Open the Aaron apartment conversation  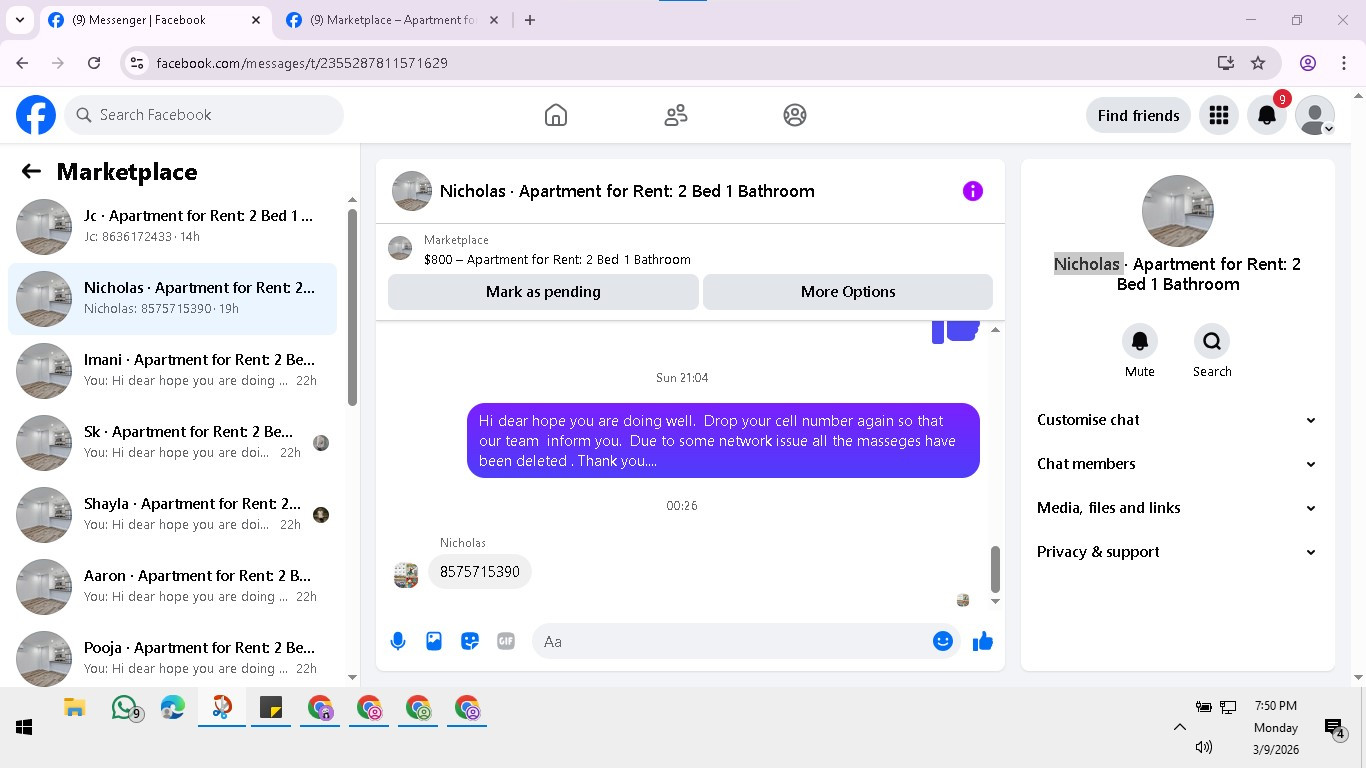pos(172,586)
